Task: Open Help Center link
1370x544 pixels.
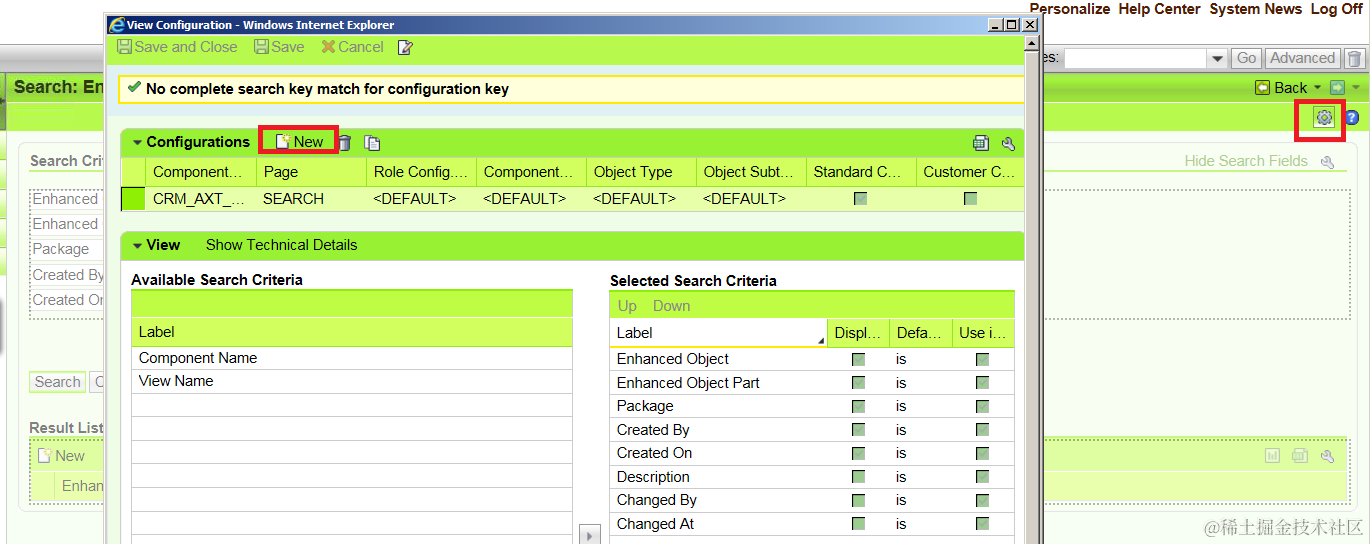Action: 1159,9
